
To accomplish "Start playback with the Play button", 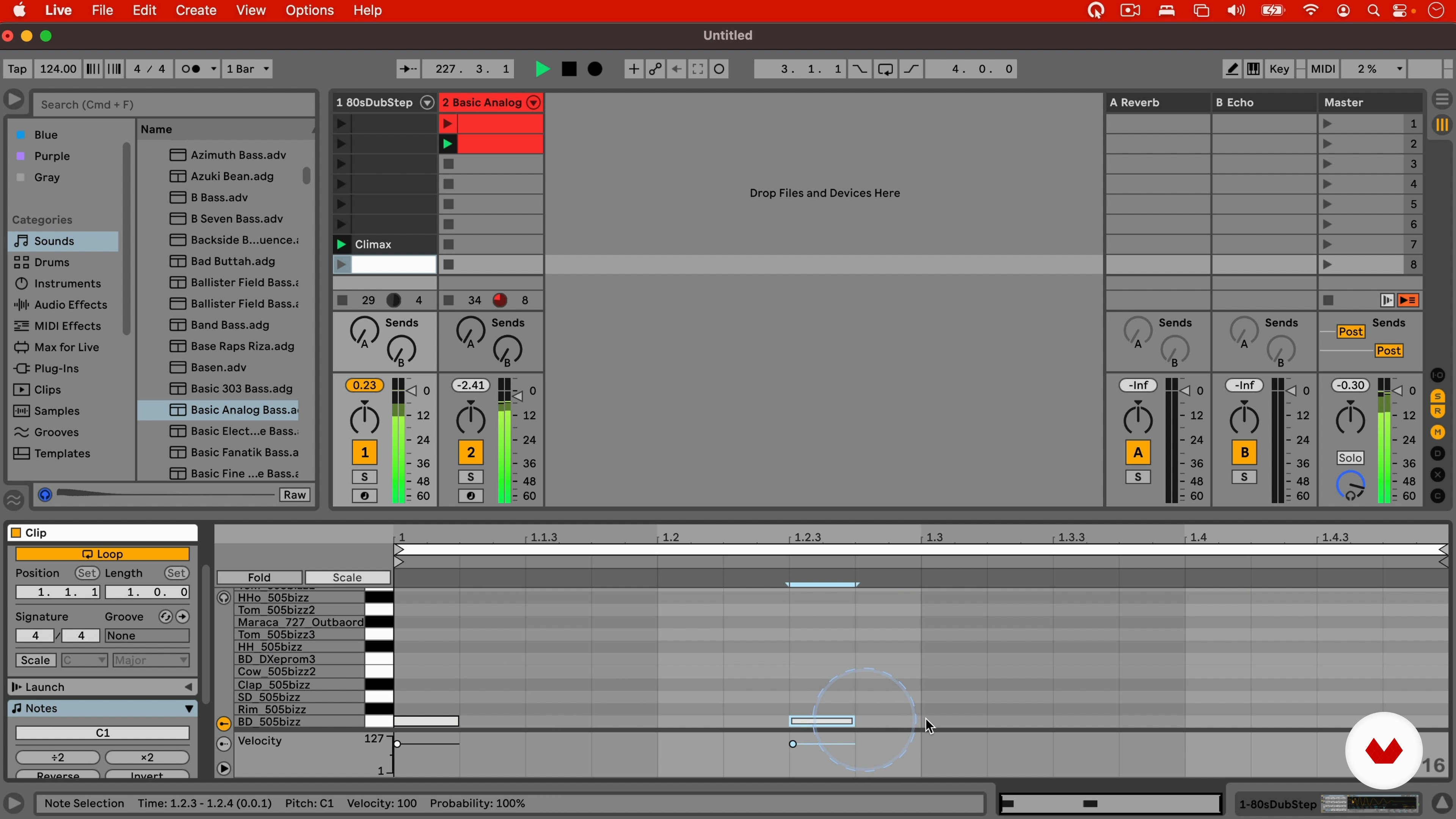I will (x=542, y=69).
